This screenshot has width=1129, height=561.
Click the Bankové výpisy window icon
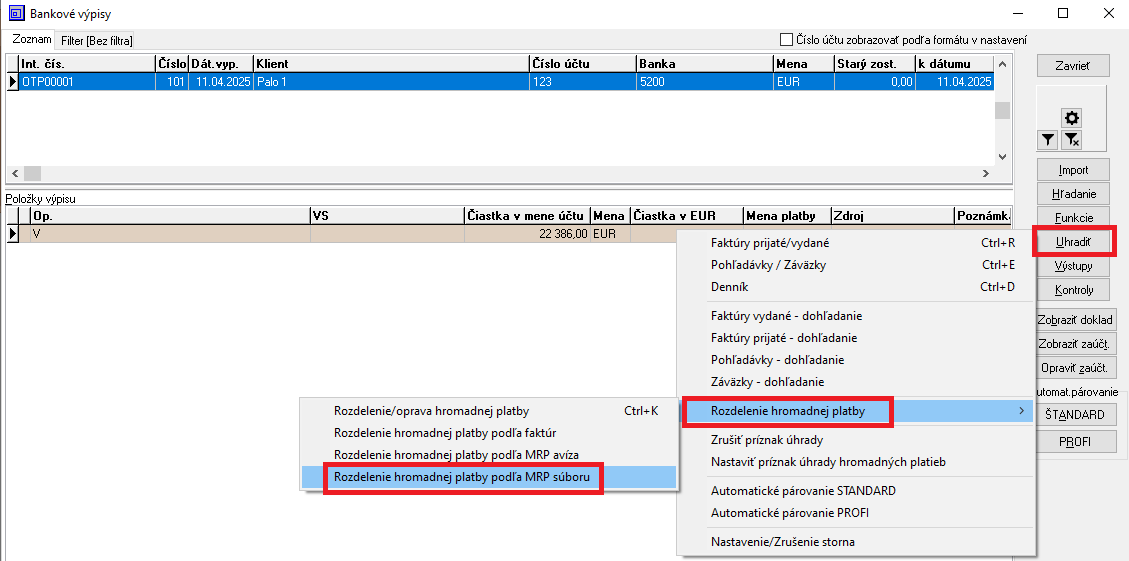pyautogui.click(x=15, y=13)
